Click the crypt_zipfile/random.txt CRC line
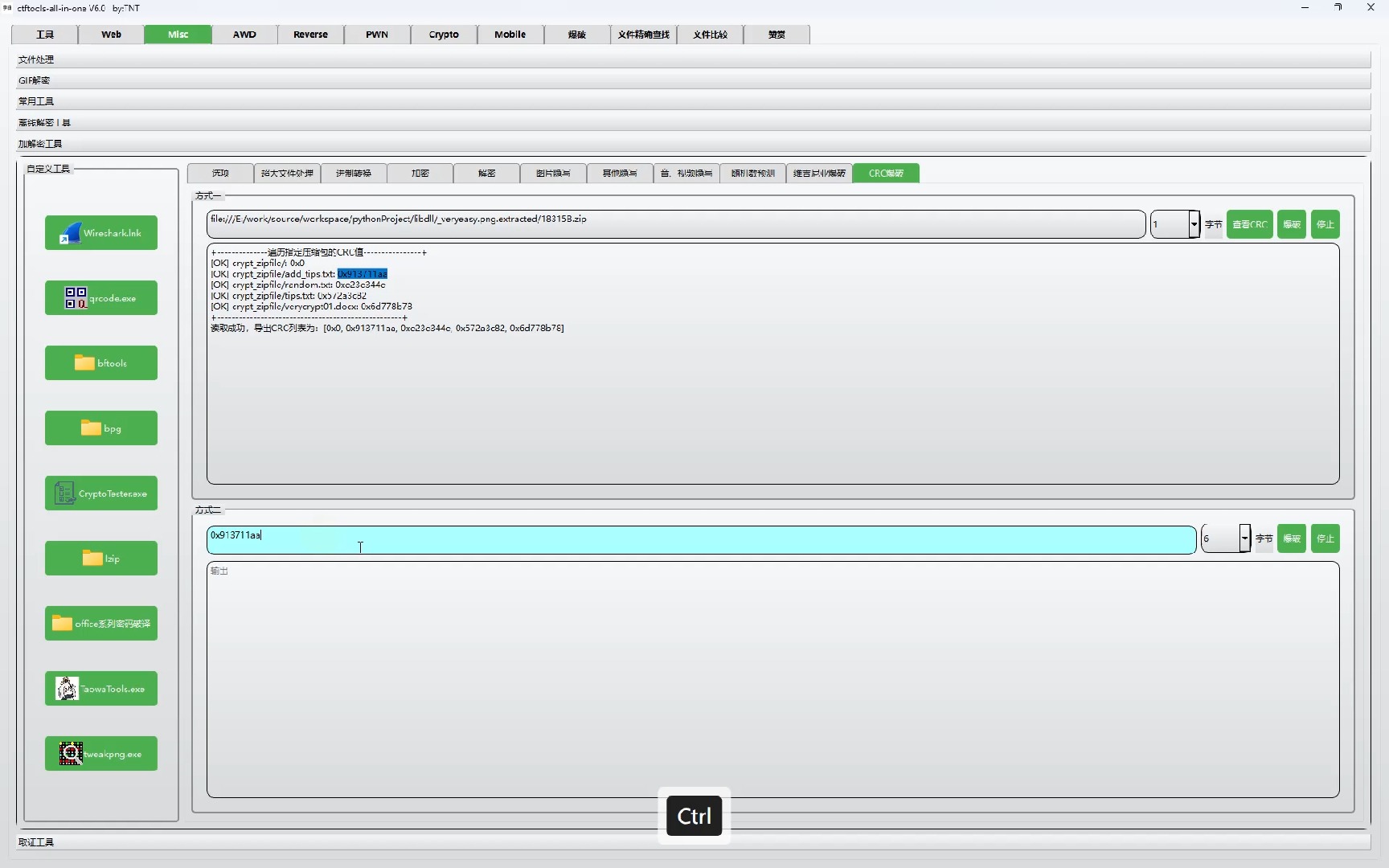The height and width of the screenshot is (868, 1389). pos(298,285)
